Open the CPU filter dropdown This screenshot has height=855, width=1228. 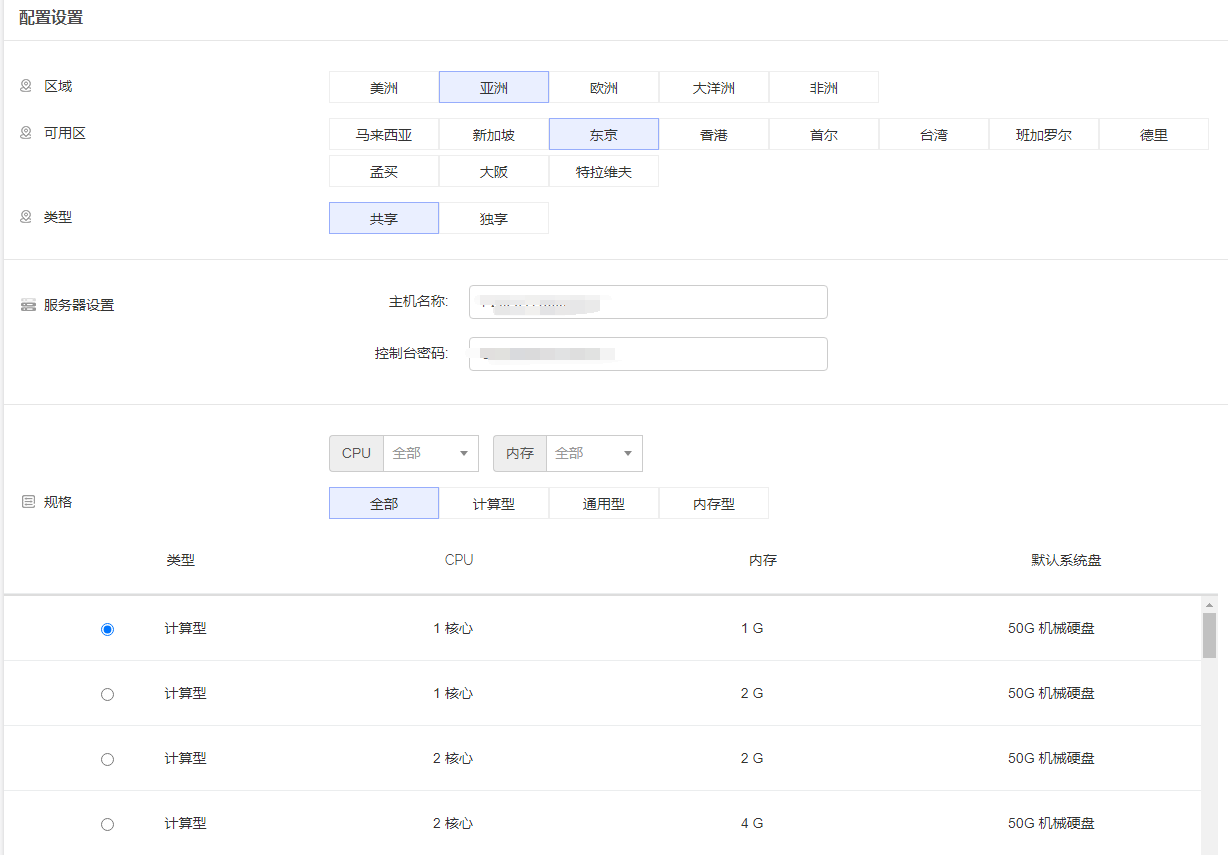[430, 453]
